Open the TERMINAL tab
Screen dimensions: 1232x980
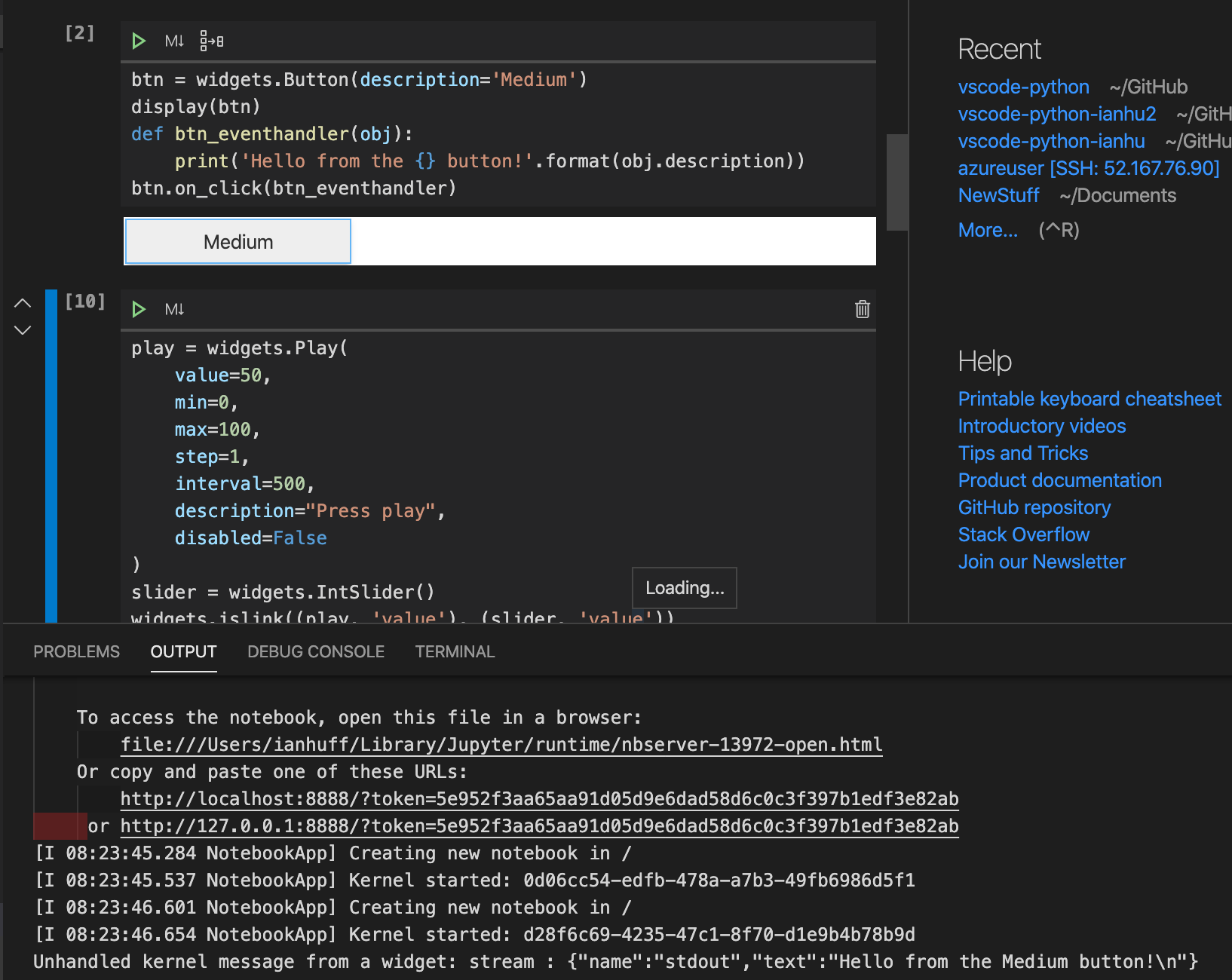click(455, 651)
